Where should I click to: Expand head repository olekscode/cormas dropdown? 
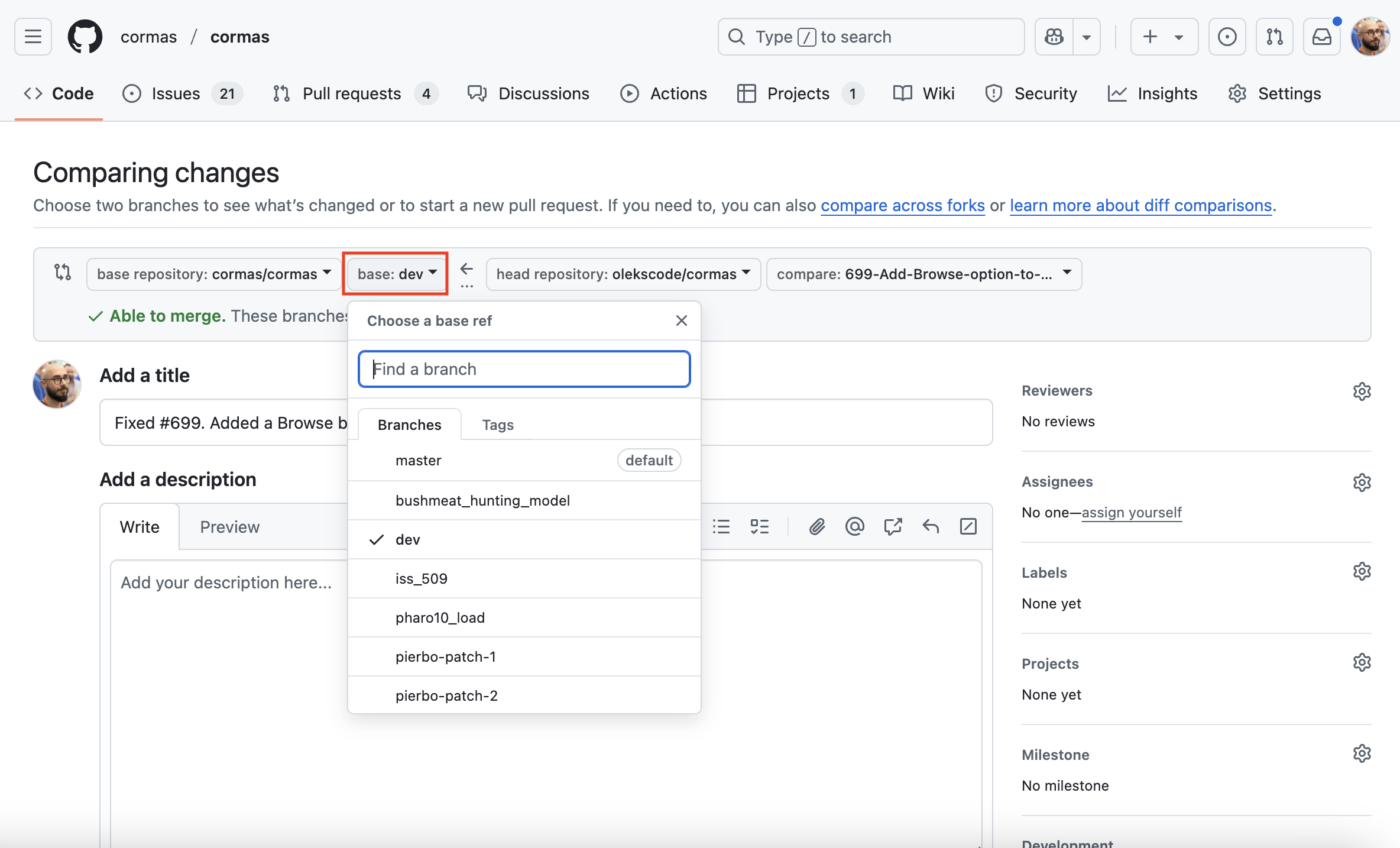click(x=623, y=274)
